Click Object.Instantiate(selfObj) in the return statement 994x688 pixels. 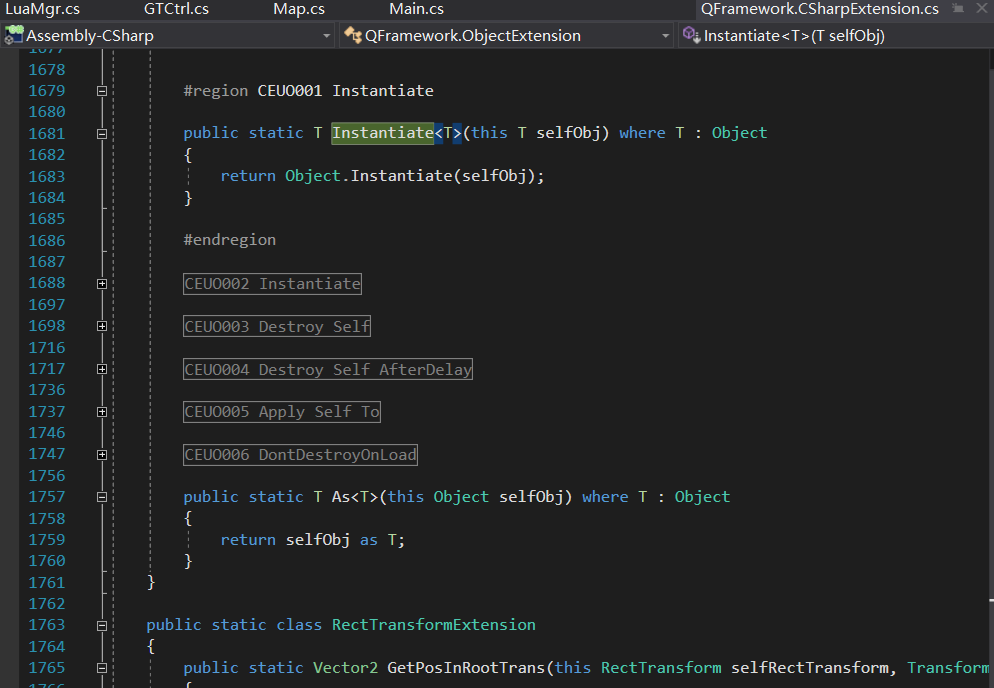point(410,176)
